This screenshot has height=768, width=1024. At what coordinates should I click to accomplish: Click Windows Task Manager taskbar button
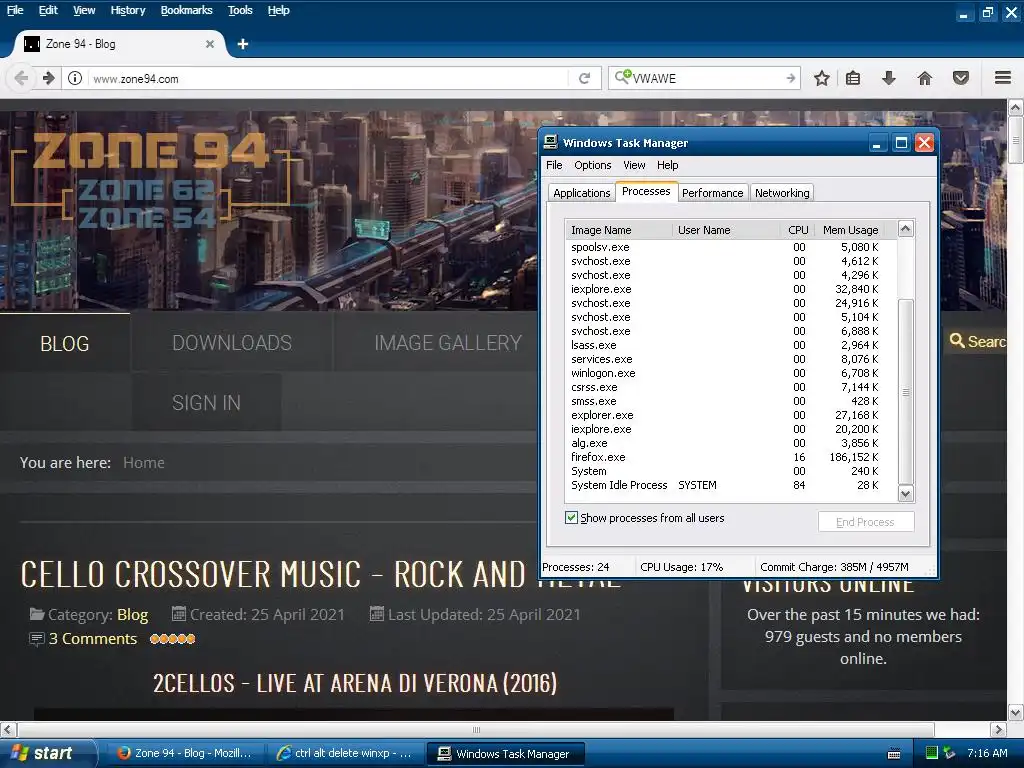pos(505,754)
